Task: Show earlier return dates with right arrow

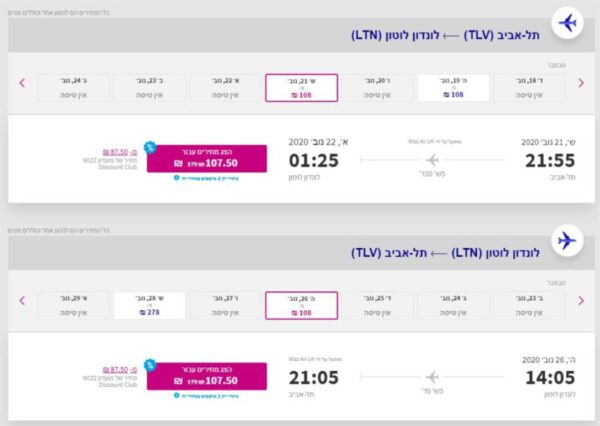Action: 581,301
